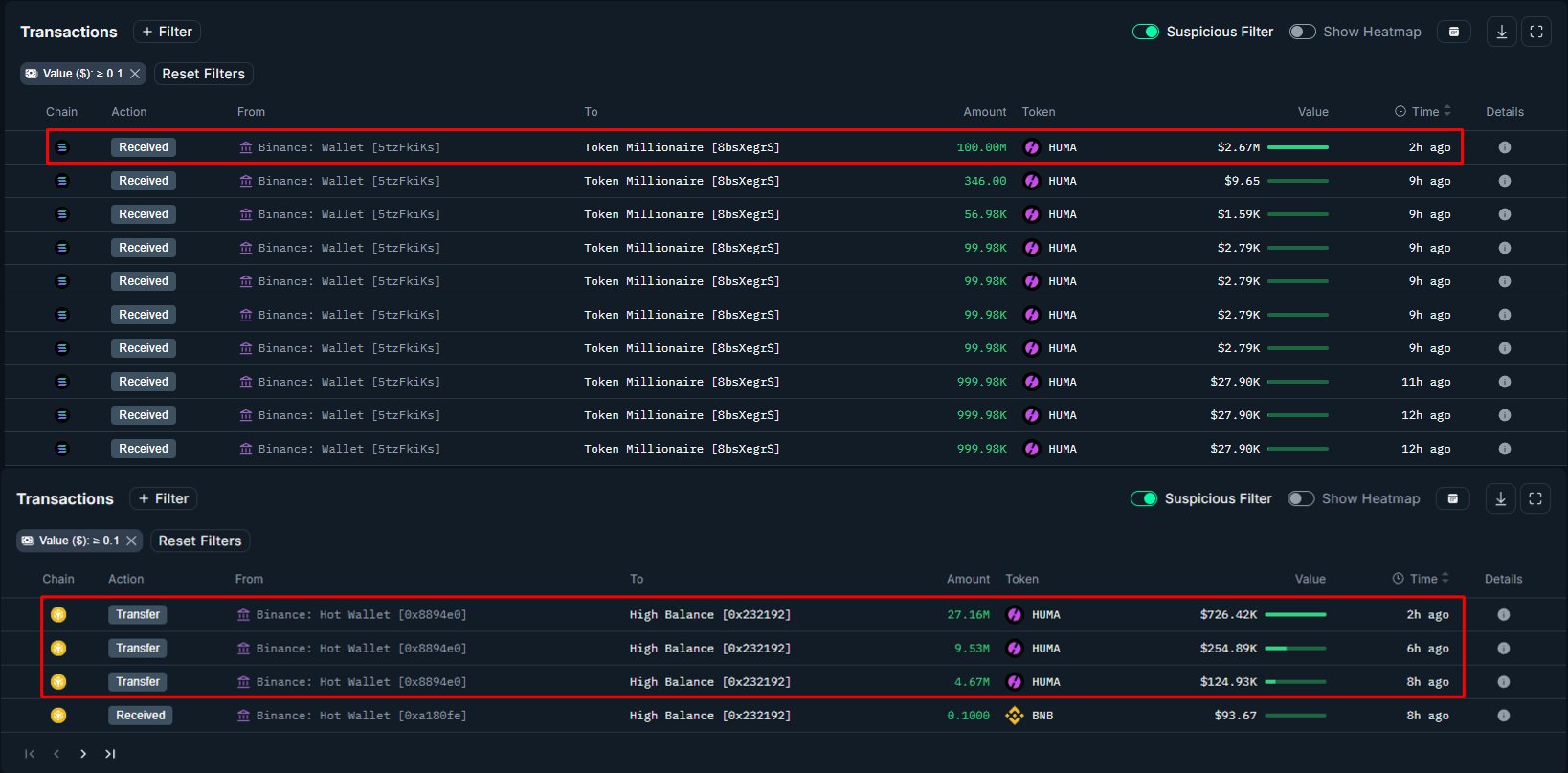Jump to last page of transactions
This screenshot has height=773, width=1568.
click(x=110, y=754)
